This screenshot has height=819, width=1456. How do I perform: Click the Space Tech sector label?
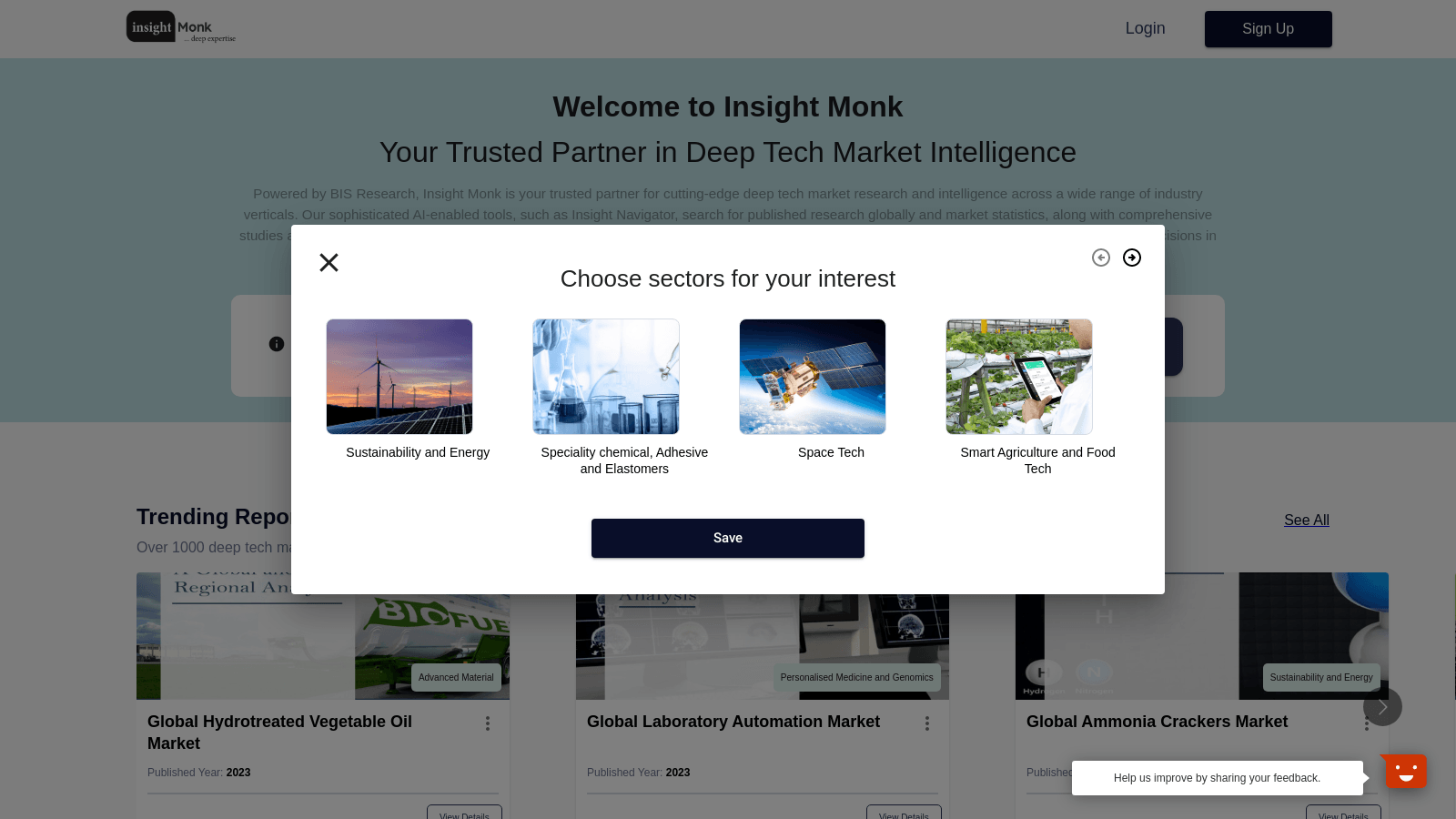[x=831, y=452]
